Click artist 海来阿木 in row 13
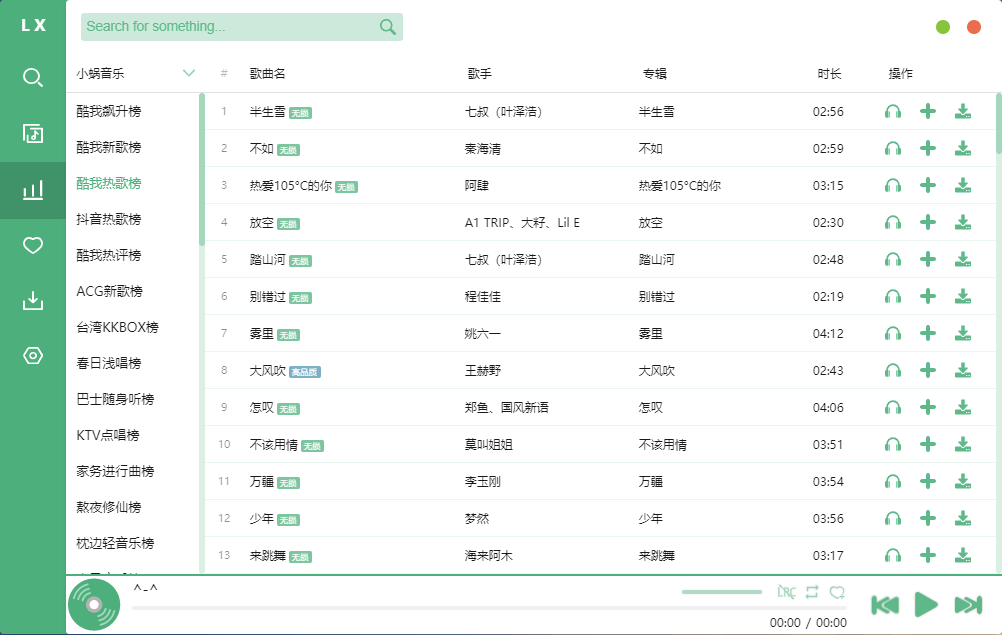The height and width of the screenshot is (635, 1002). 488,556
